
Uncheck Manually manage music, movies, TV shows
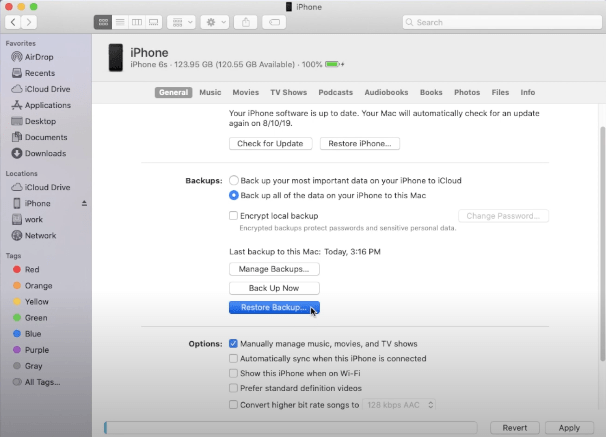click(233, 343)
